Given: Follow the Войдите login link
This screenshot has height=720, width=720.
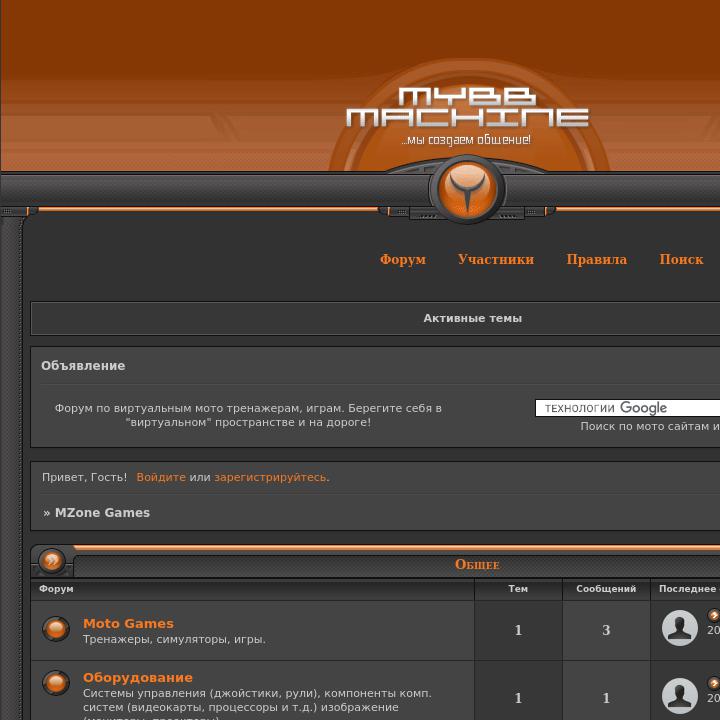Looking at the screenshot, I should coord(161,477).
